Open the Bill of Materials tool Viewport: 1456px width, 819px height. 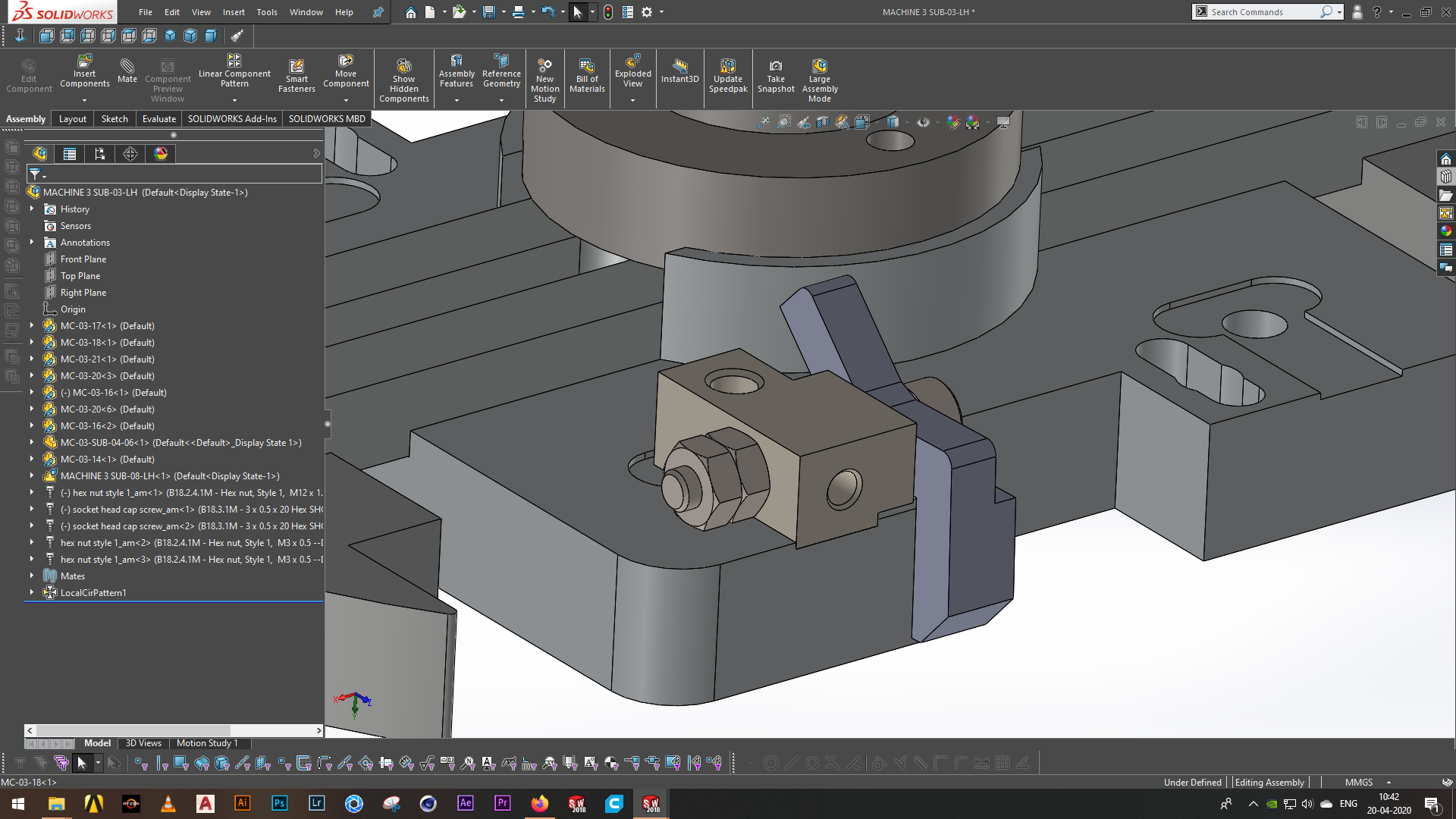[x=587, y=75]
